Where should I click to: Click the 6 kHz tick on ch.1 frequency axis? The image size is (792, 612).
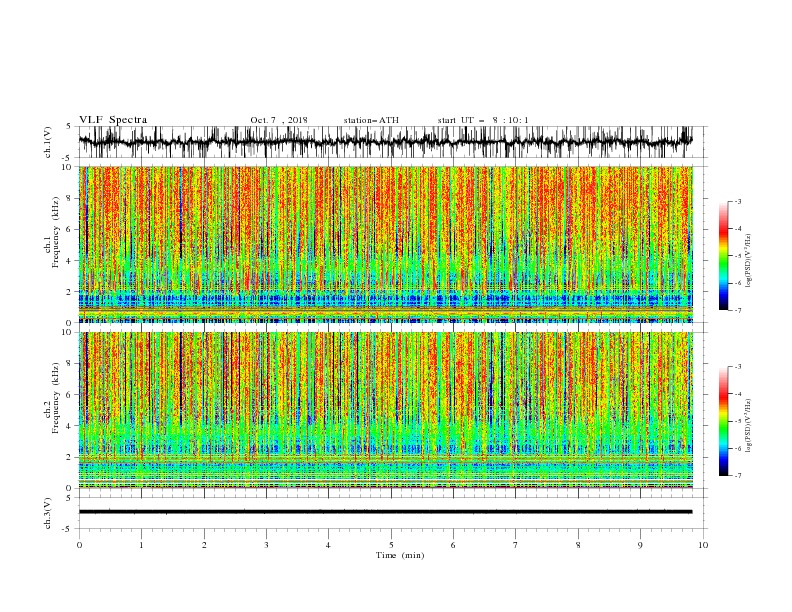[x=71, y=229]
